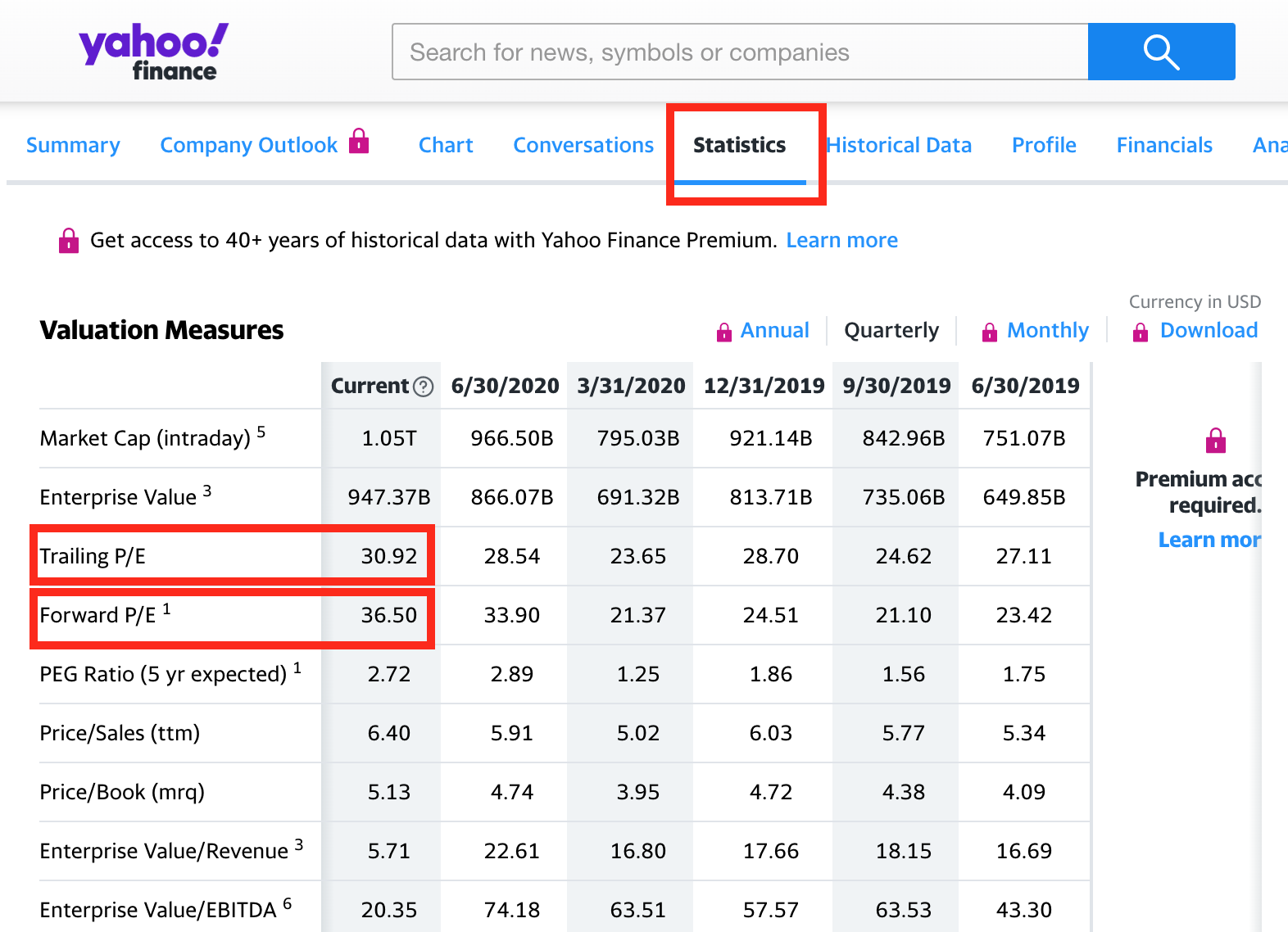Click the 6/30/2020 column header
This screenshot has width=1288, height=932.
tap(505, 386)
